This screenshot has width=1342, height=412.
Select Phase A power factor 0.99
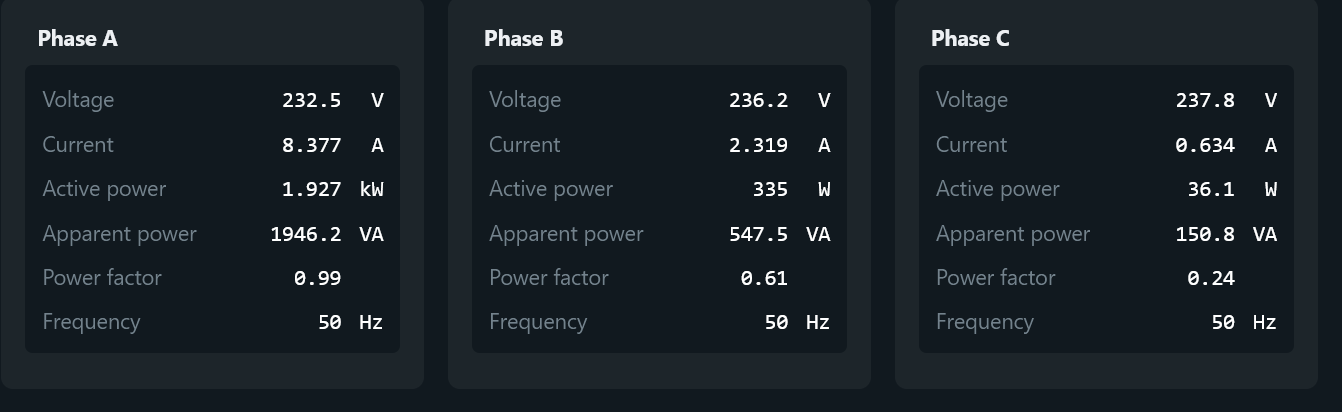(318, 278)
